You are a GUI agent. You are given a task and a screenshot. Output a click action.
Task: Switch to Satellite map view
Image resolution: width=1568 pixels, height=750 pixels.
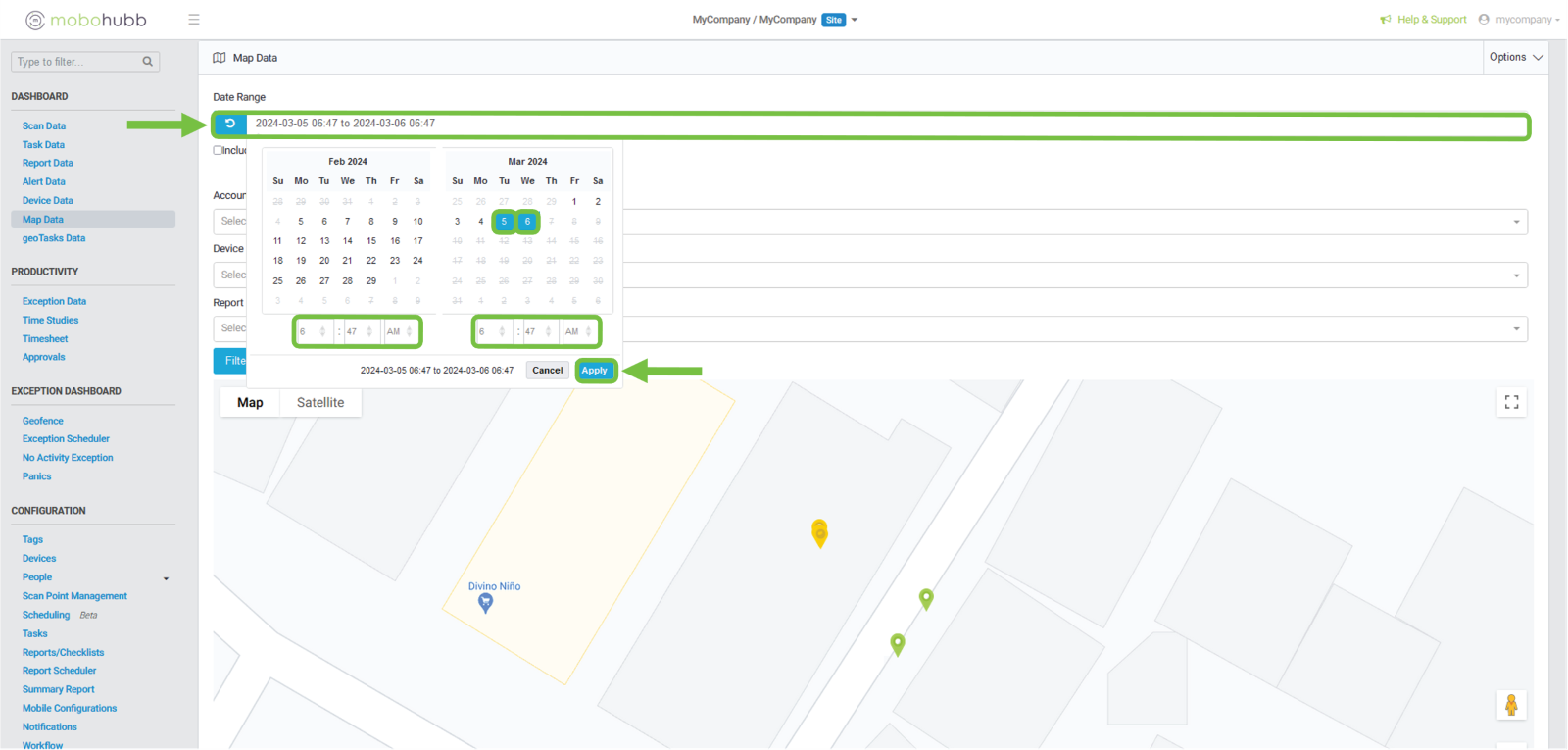[x=320, y=403]
